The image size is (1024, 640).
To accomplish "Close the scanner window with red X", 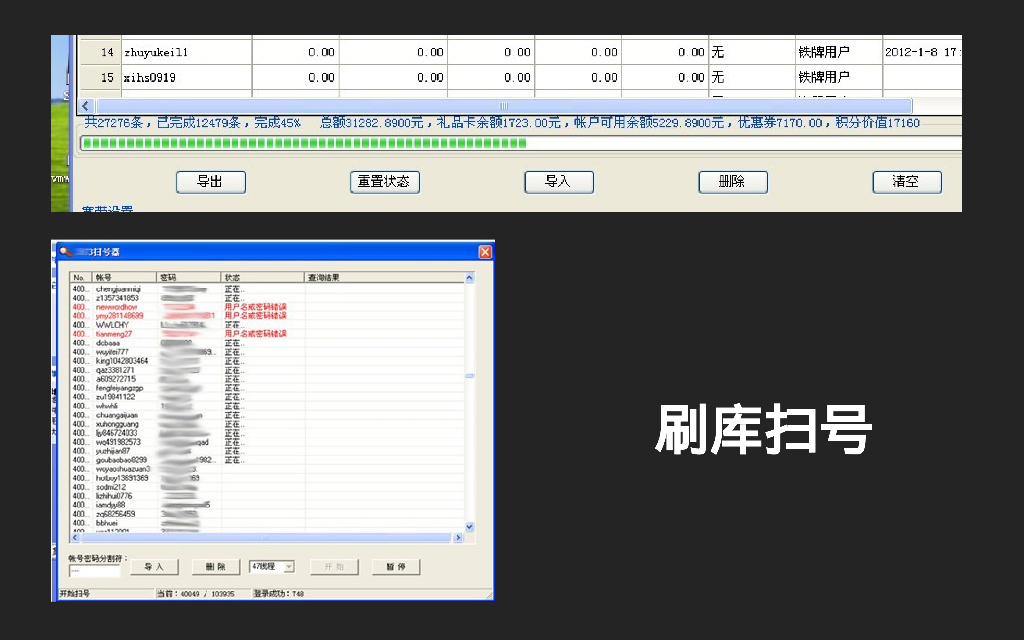I will 485,252.
